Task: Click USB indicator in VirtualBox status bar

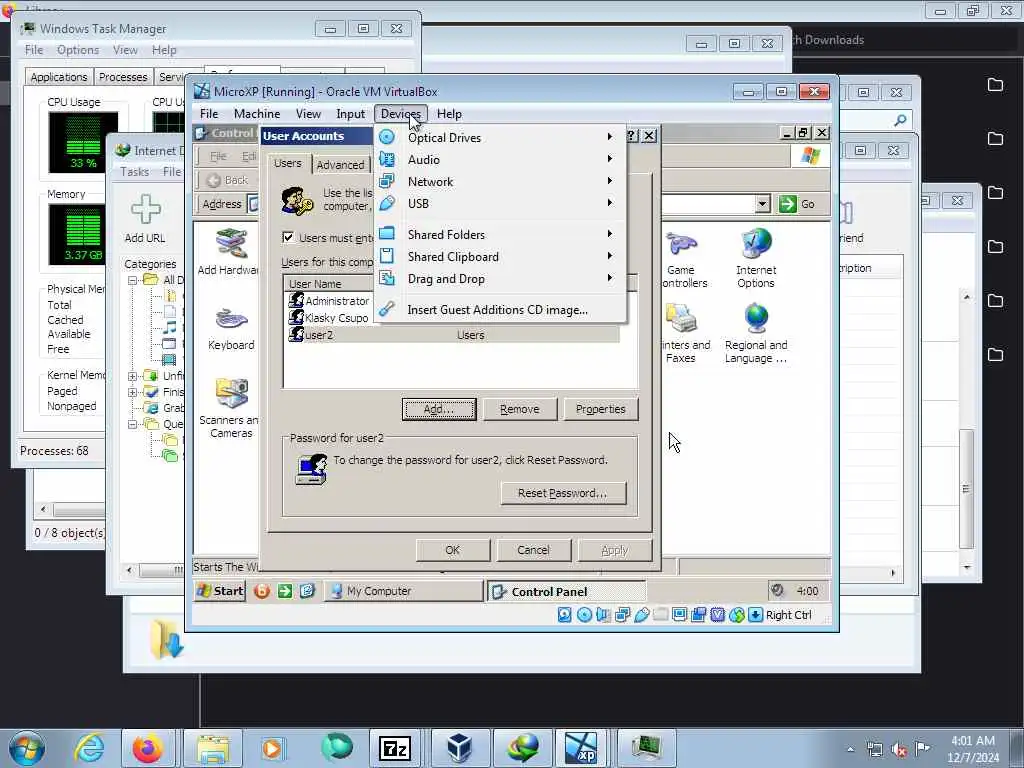Action: pos(641,615)
